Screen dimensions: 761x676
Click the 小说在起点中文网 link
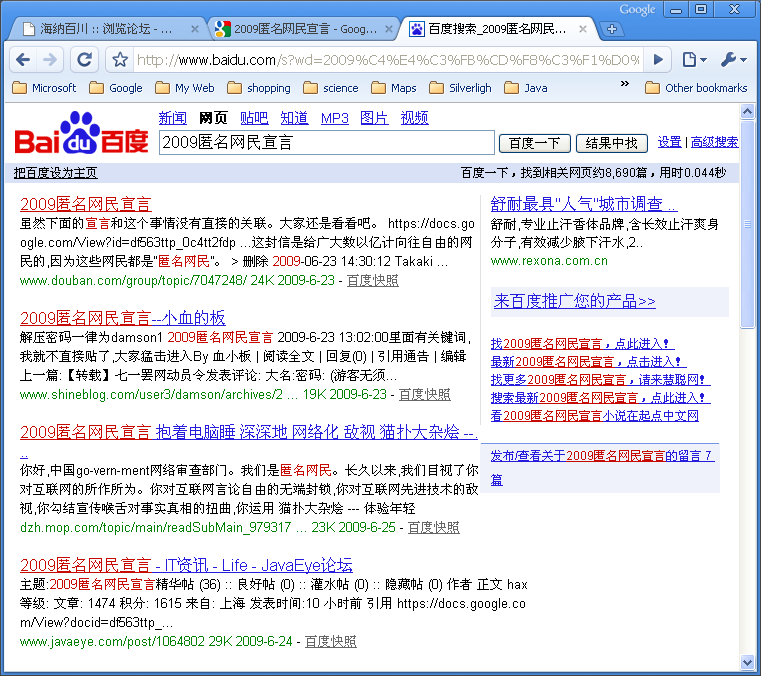click(595, 416)
